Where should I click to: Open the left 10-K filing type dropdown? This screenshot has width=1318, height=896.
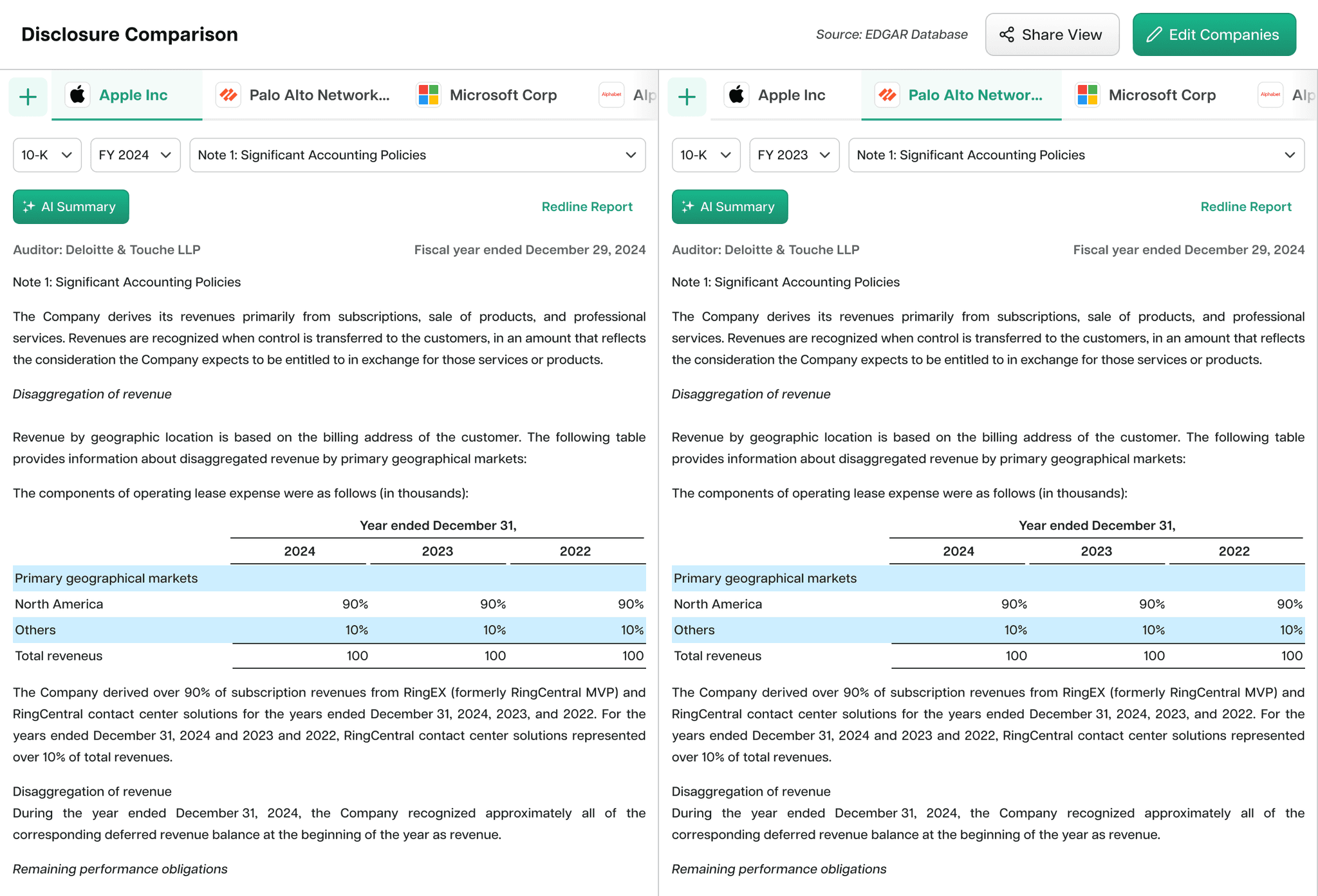click(47, 155)
